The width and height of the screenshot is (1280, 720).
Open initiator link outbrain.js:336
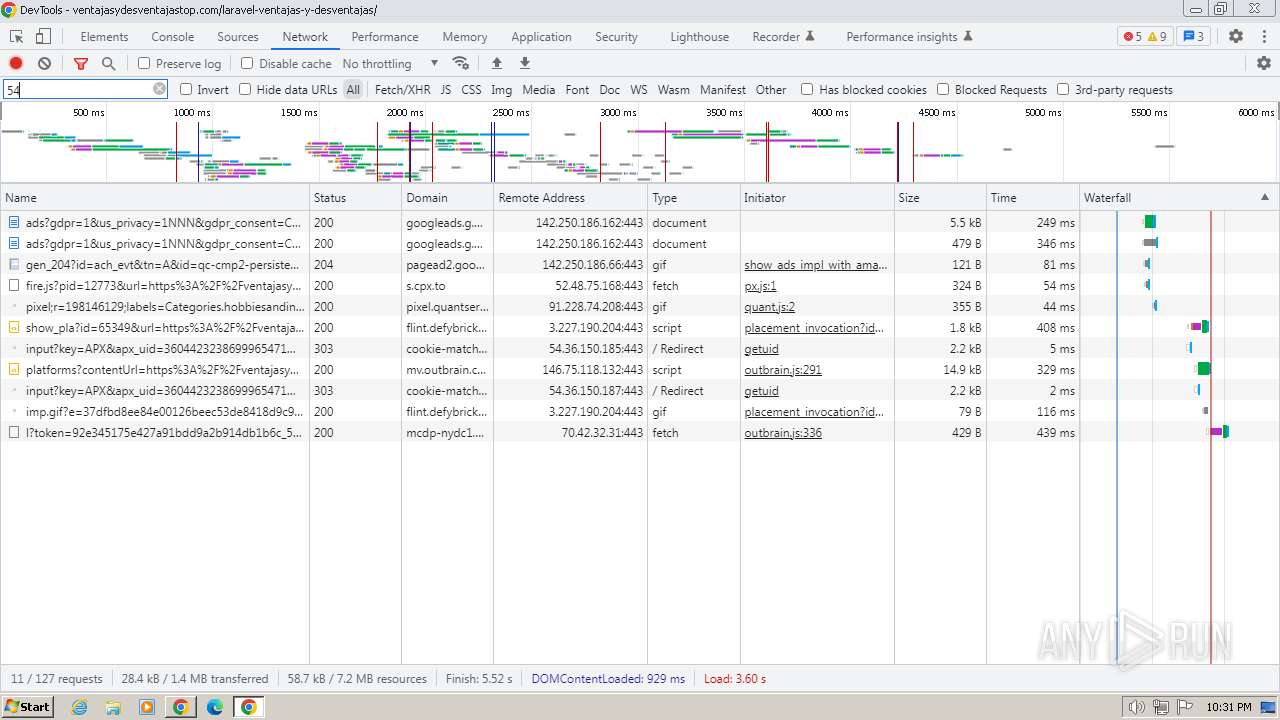tap(783, 433)
